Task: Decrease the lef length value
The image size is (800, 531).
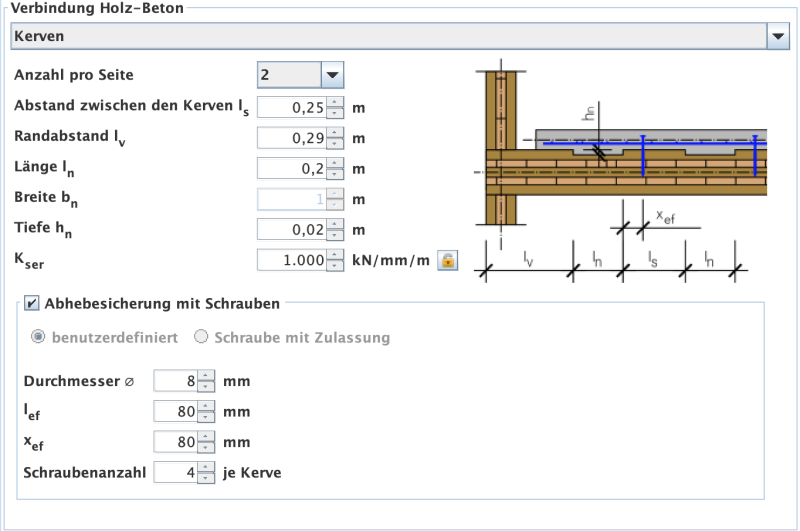Action: (x=206, y=417)
